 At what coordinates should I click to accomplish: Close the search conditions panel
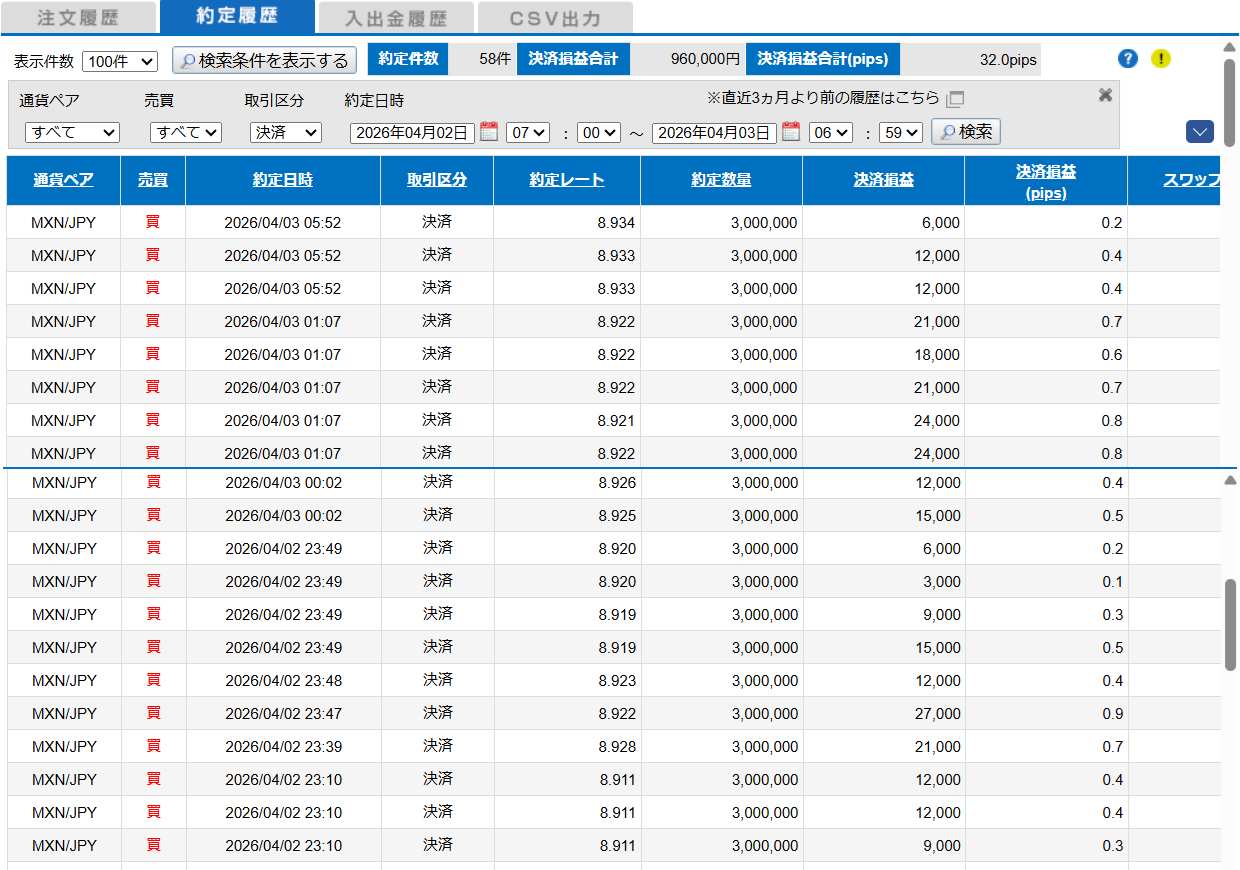tap(1105, 95)
